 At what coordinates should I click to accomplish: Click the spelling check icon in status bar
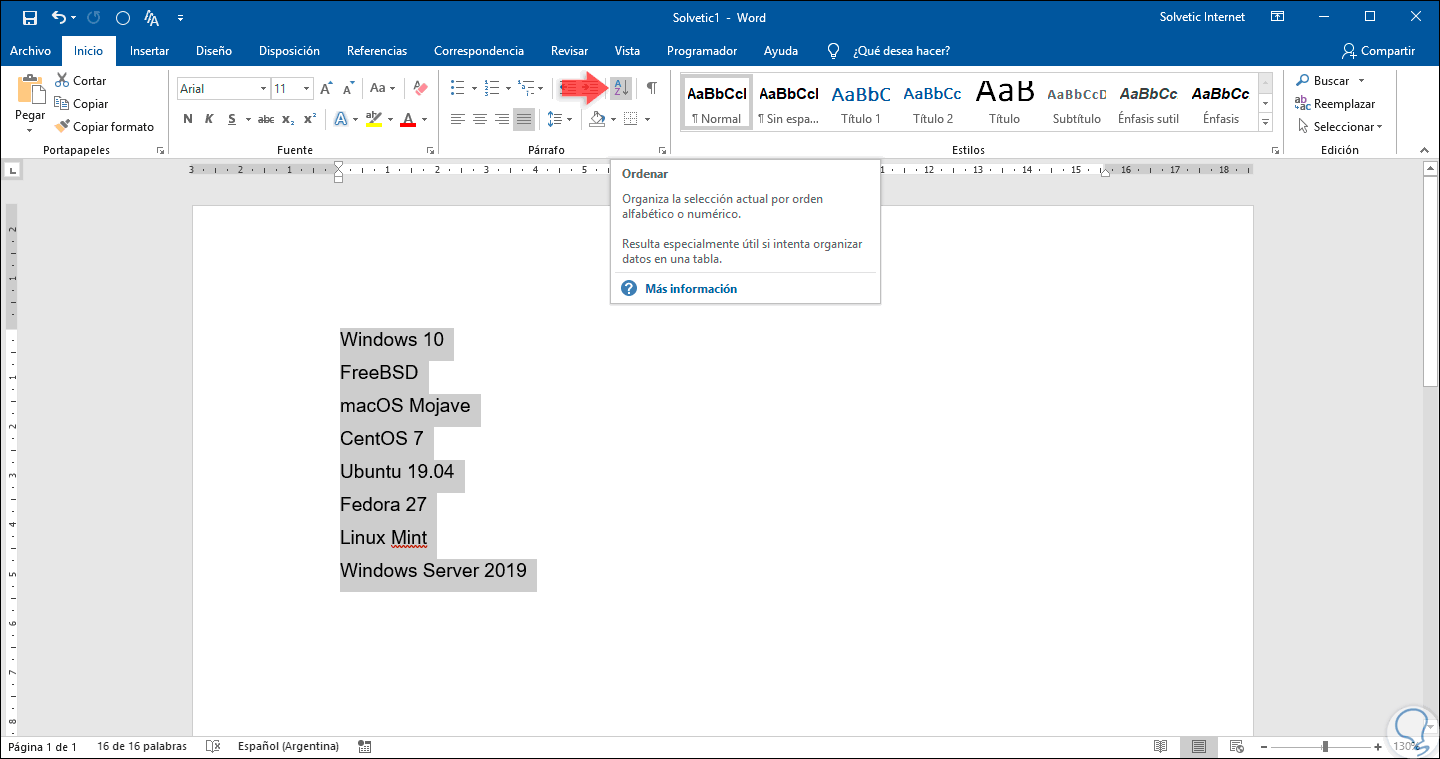(x=212, y=746)
